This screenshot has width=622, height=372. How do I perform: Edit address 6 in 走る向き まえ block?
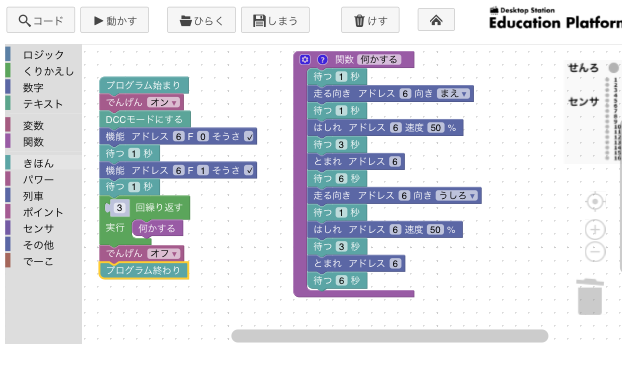[x=405, y=94]
